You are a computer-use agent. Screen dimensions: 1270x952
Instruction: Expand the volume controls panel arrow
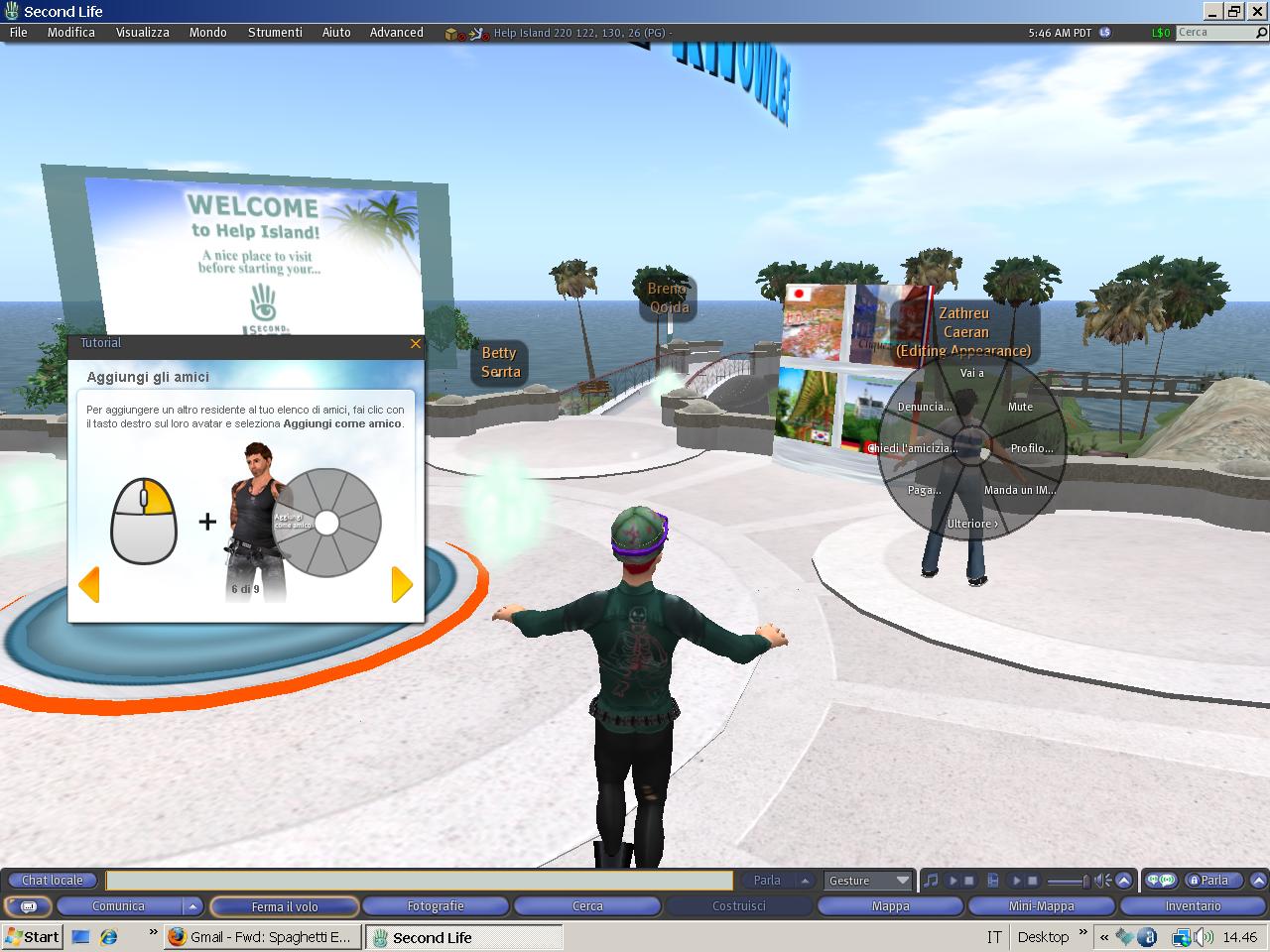coord(1124,880)
